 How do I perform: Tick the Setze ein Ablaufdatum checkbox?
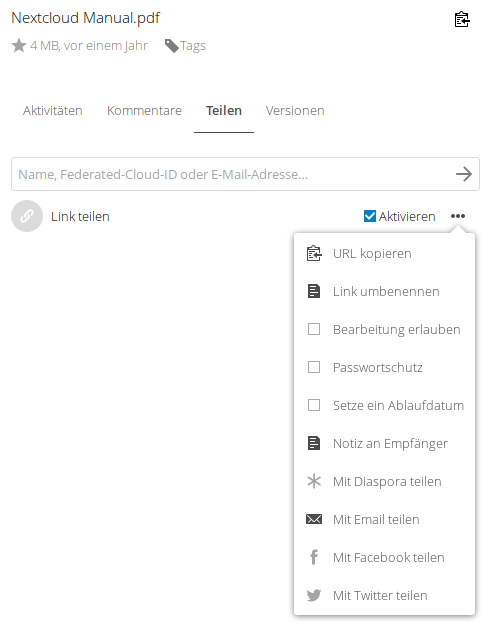pyautogui.click(x=314, y=405)
